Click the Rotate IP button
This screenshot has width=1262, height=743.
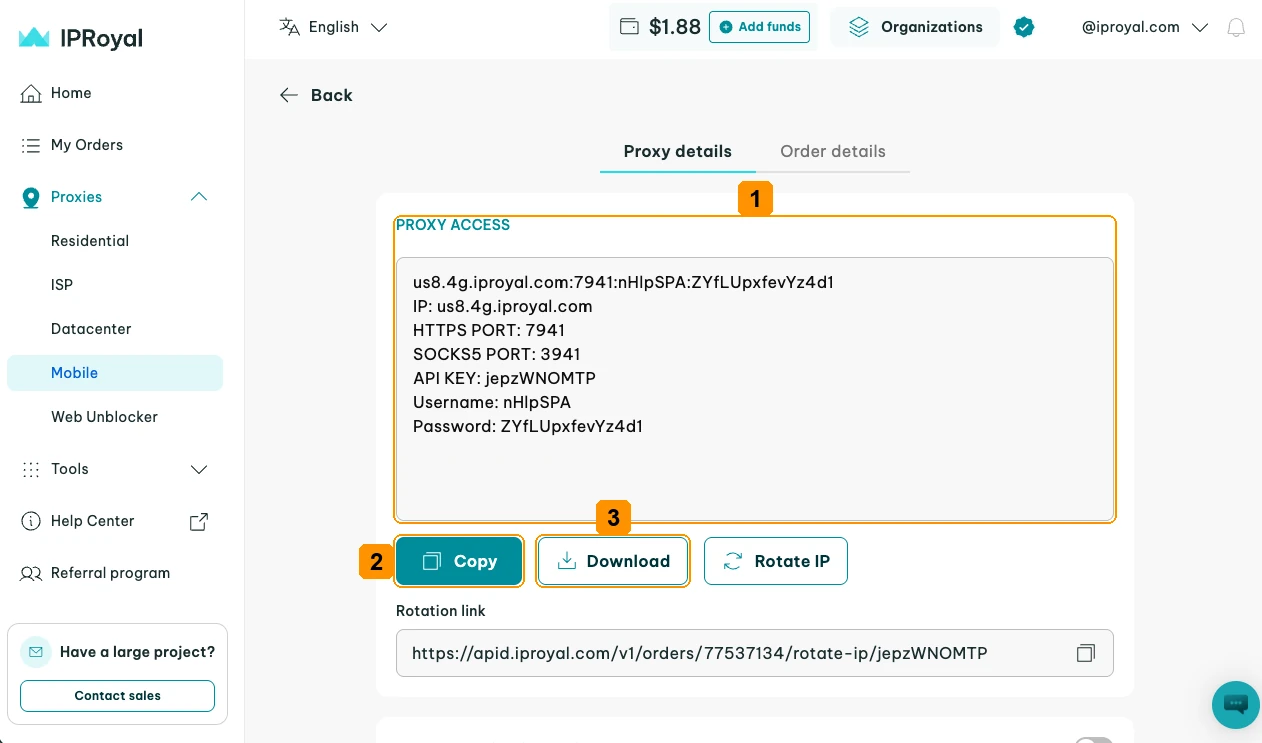776,561
